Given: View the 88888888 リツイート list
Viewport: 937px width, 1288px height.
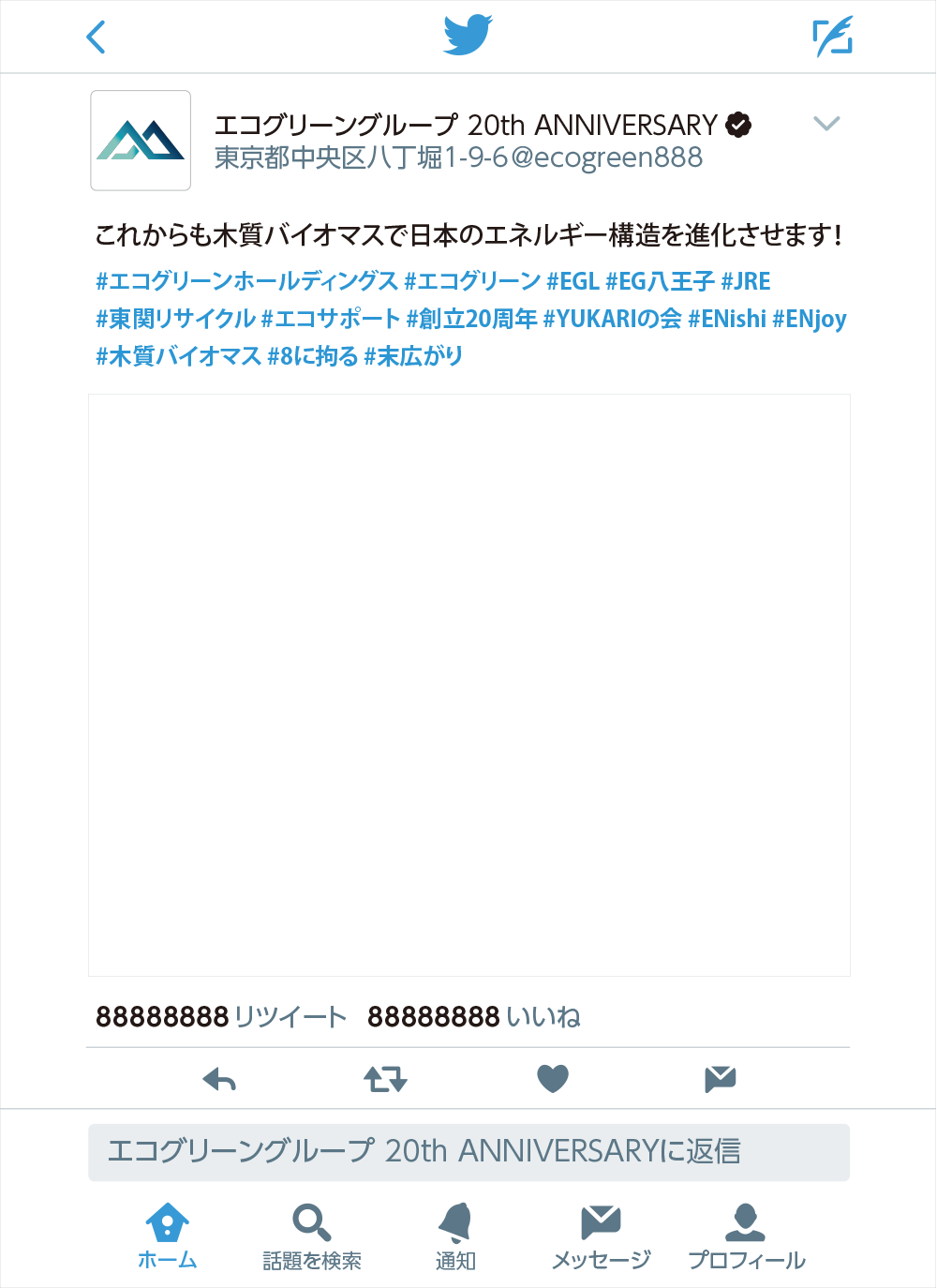Looking at the screenshot, I should pyautogui.click(x=221, y=1017).
